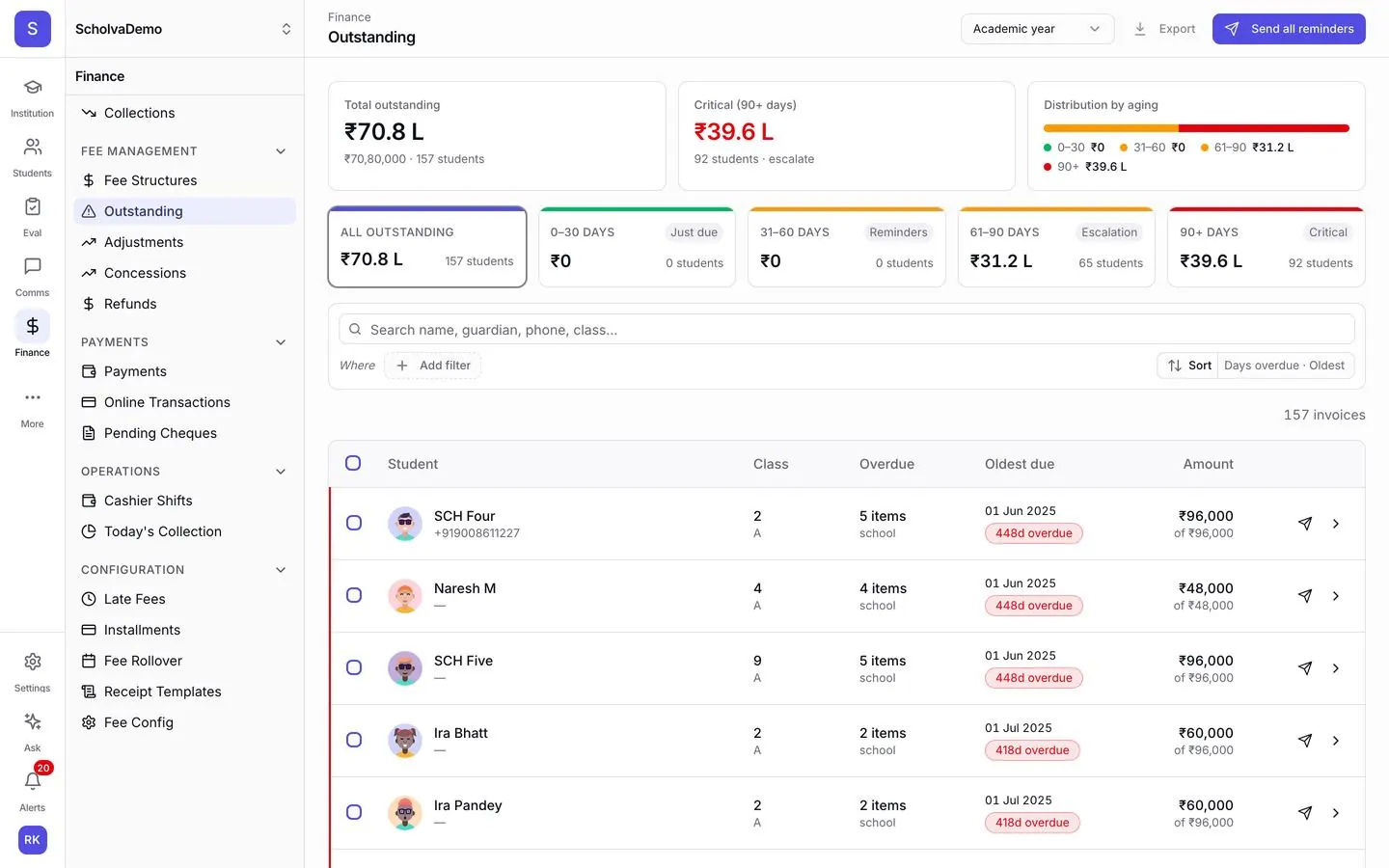Click the RK user avatar
This screenshot has width=1389, height=868.
point(32,840)
